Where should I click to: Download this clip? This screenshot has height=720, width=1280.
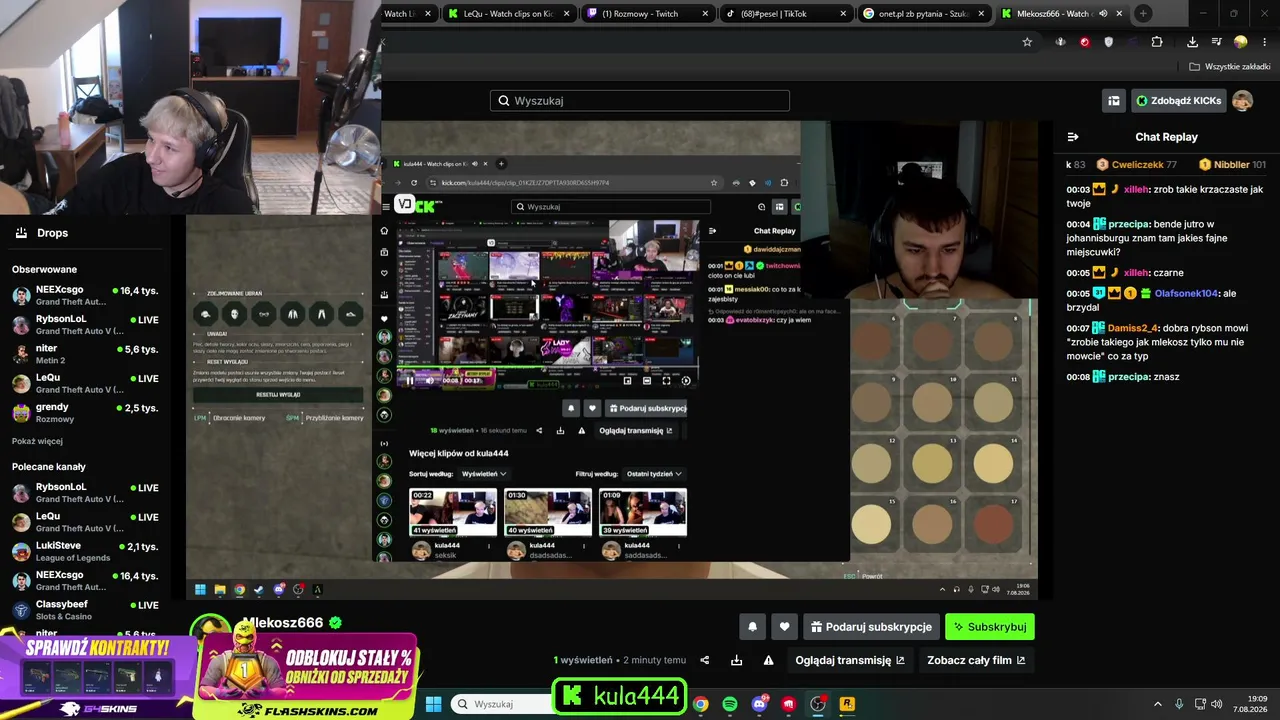[x=736, y=660]
